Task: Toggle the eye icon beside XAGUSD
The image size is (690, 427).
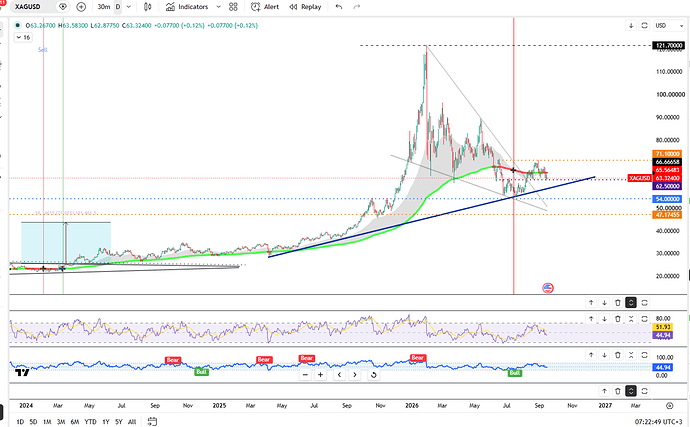Action: pos(63,7)
